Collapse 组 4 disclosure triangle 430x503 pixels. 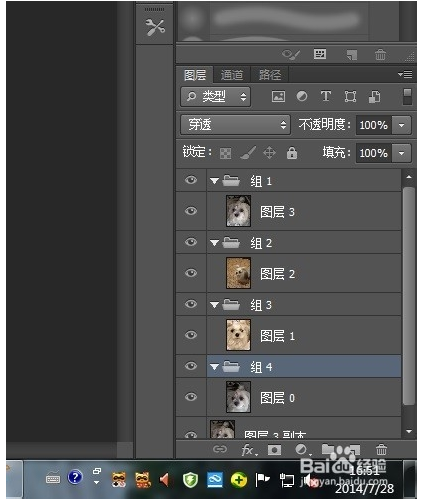pyautogui.click(x=214, y=367)
